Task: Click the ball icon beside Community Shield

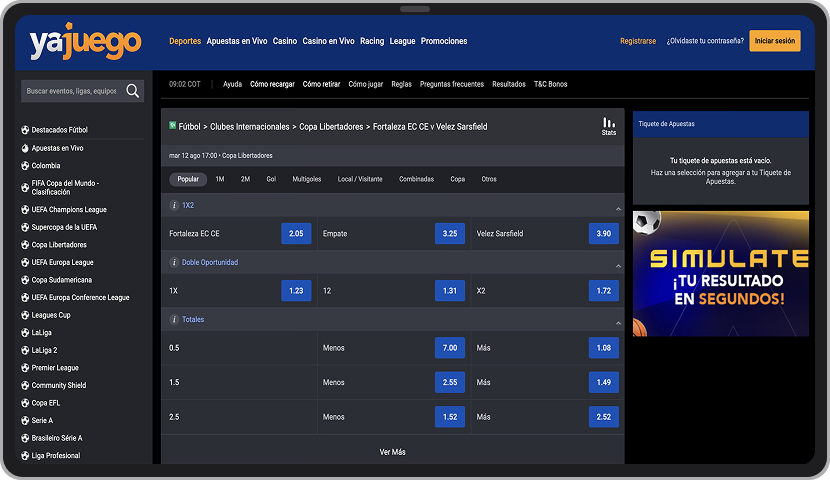Action: click(x=25, y=385)
